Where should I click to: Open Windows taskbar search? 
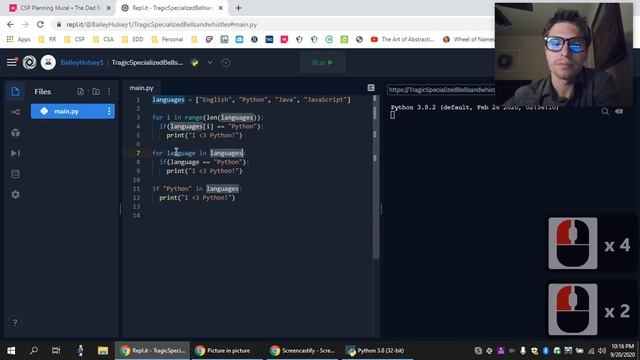click(x=34, y=351)
